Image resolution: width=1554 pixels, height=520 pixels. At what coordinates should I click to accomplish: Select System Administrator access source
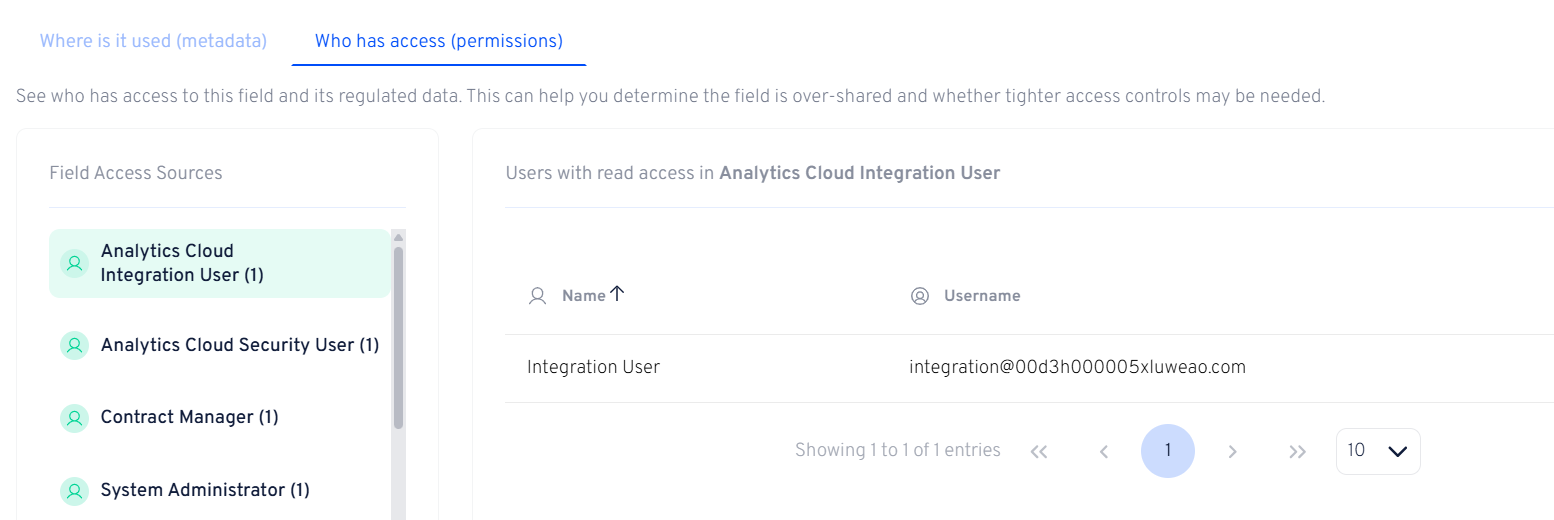[x=205, y=490]
